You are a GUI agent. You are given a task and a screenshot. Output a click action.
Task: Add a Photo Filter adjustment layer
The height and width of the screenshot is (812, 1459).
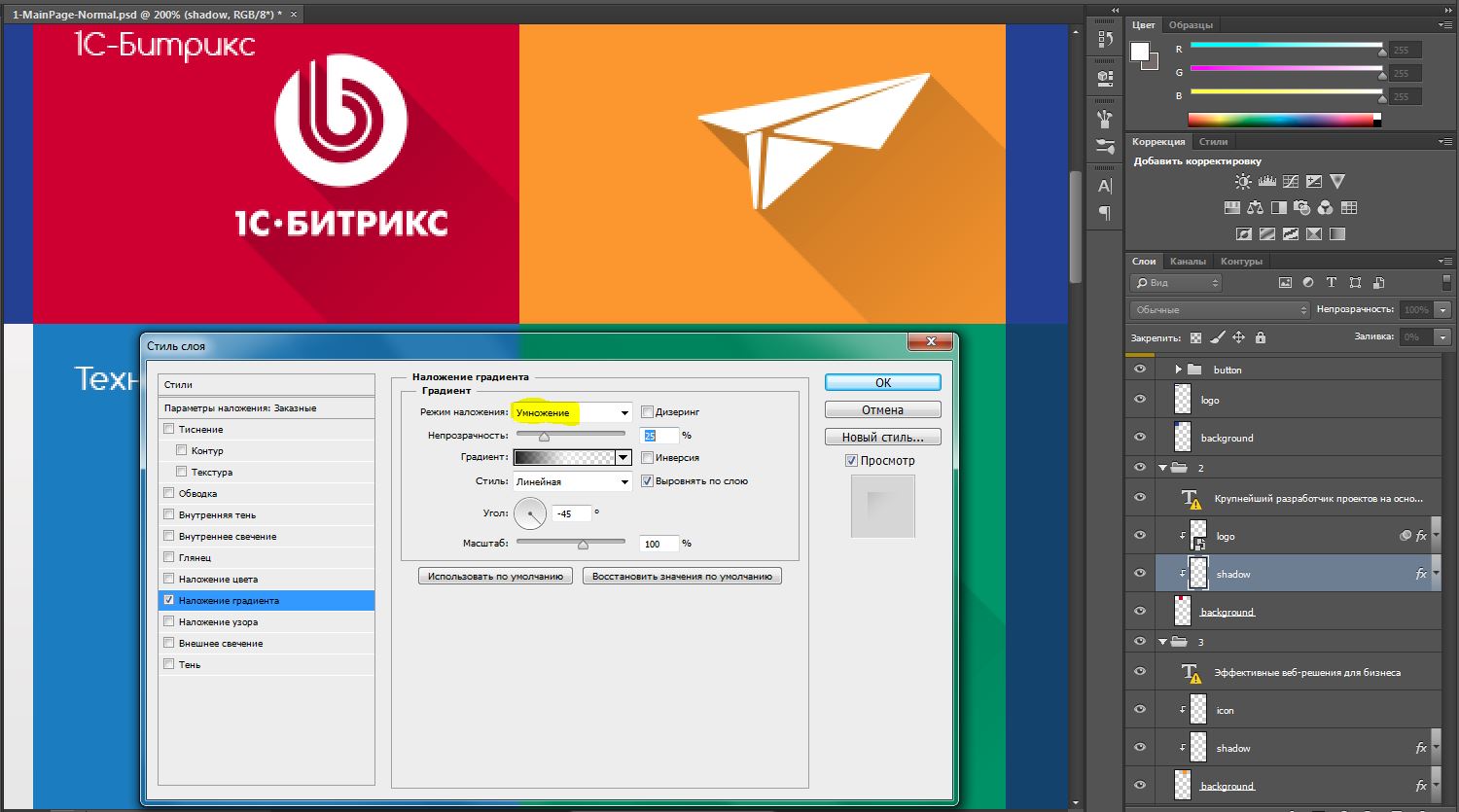pos(1301,208)
